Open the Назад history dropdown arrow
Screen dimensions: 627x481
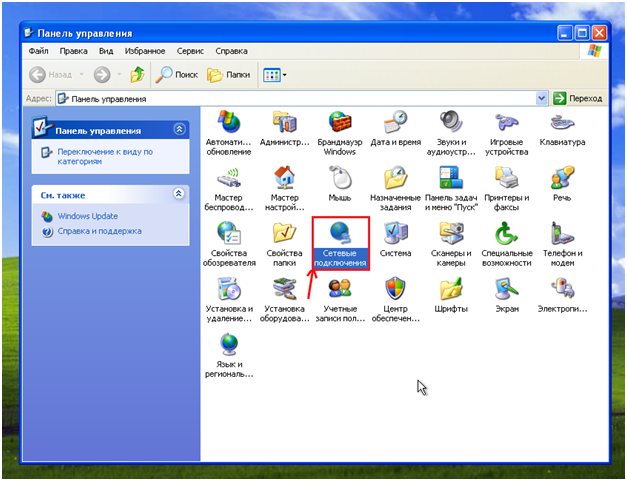click(x=82, y=74)
